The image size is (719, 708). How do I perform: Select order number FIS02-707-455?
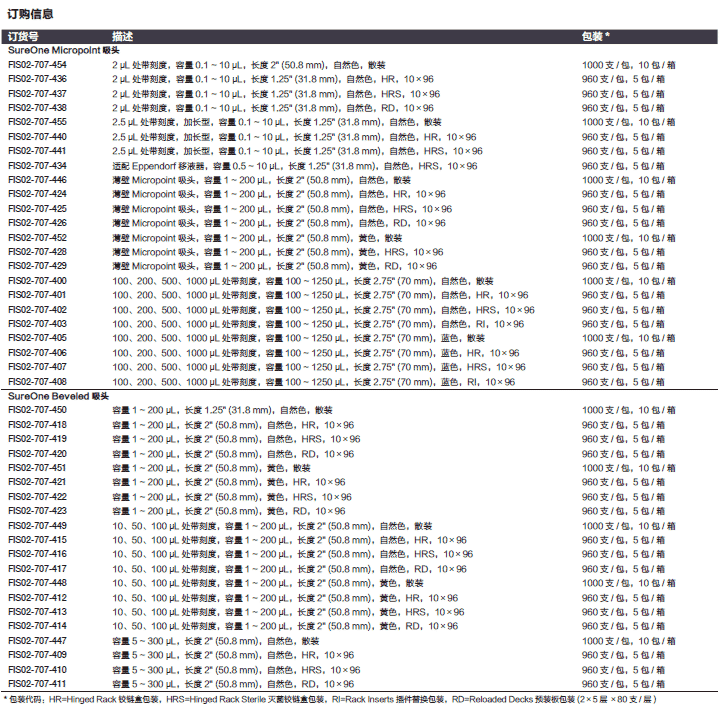[x=37, y=122]
